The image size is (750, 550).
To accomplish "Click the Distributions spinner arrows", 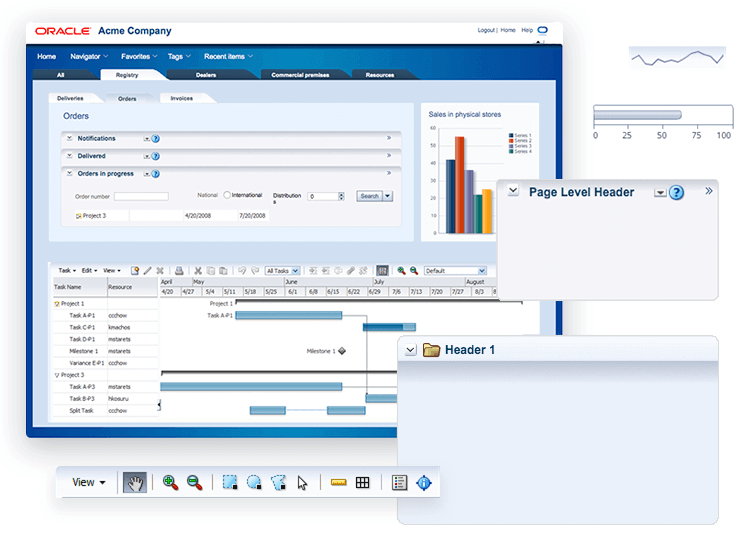I will [x=341, y=197].
